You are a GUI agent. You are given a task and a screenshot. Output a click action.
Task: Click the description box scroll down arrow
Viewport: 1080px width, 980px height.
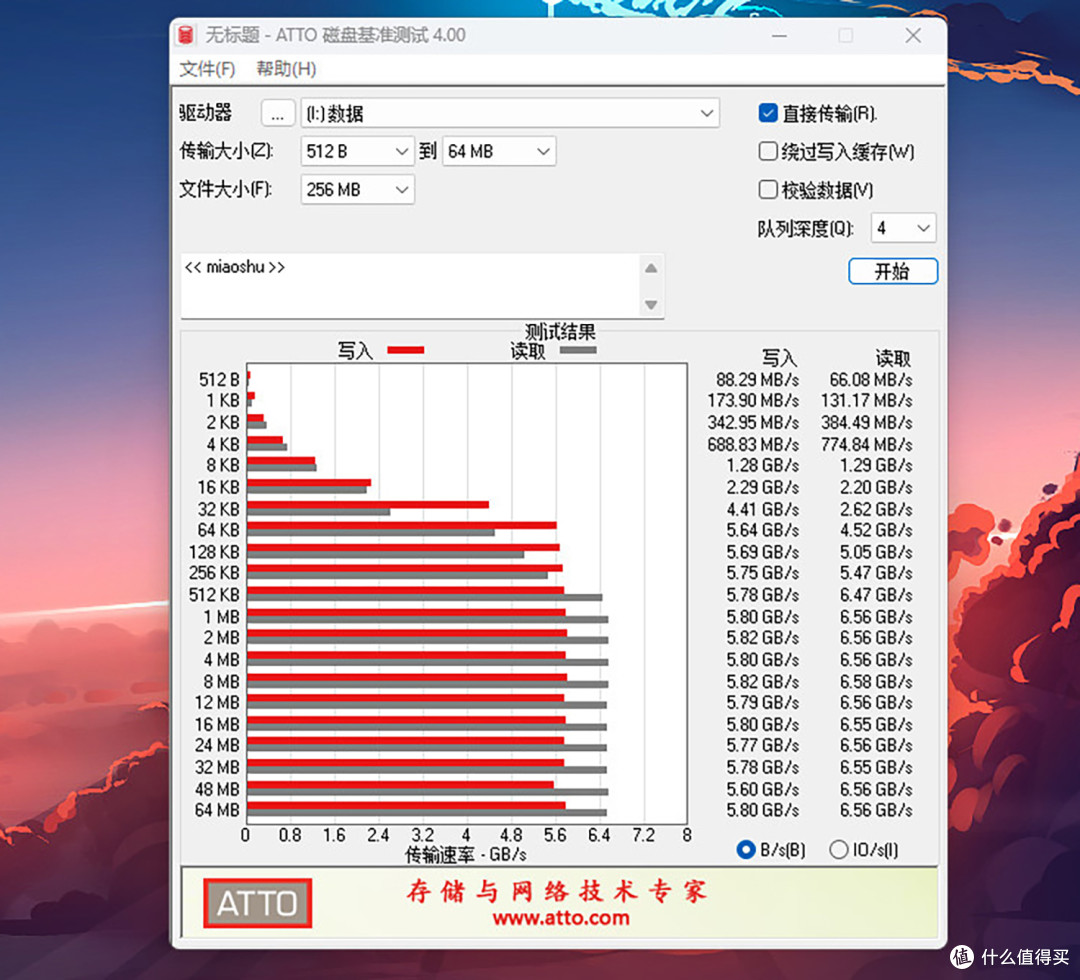point(651,304)
